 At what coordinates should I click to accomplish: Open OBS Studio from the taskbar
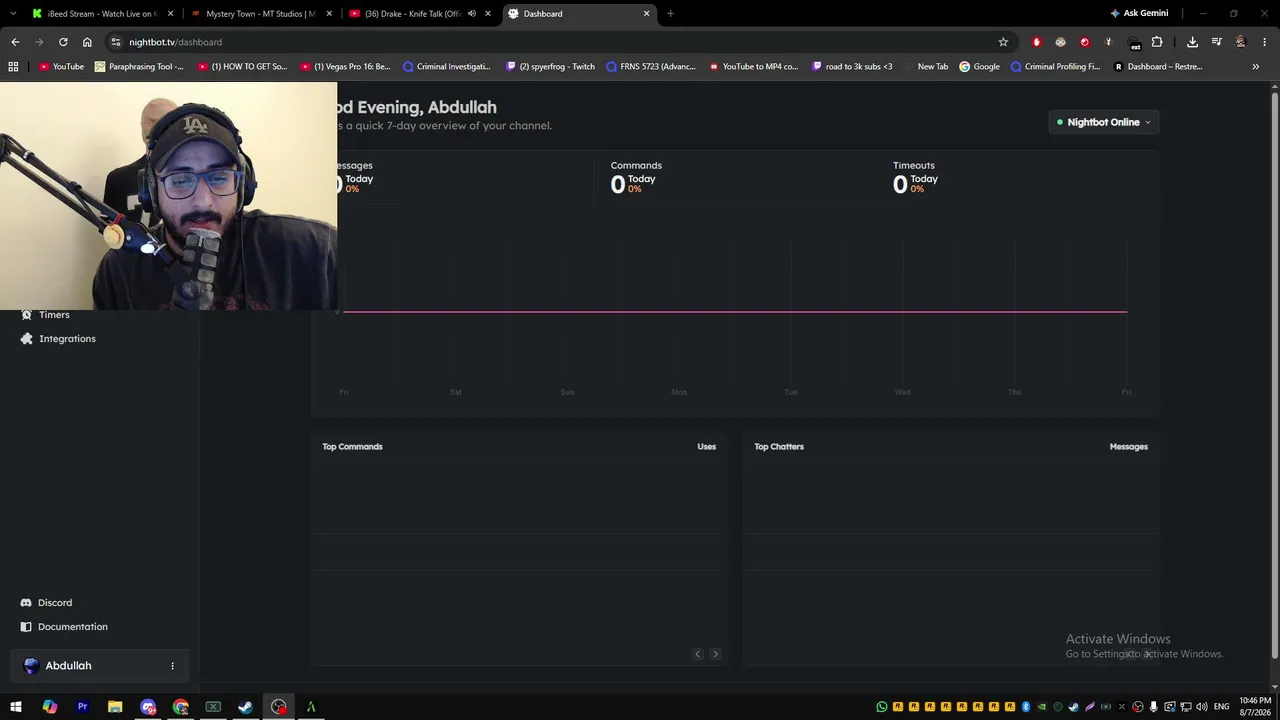click(x=278, y=707)
